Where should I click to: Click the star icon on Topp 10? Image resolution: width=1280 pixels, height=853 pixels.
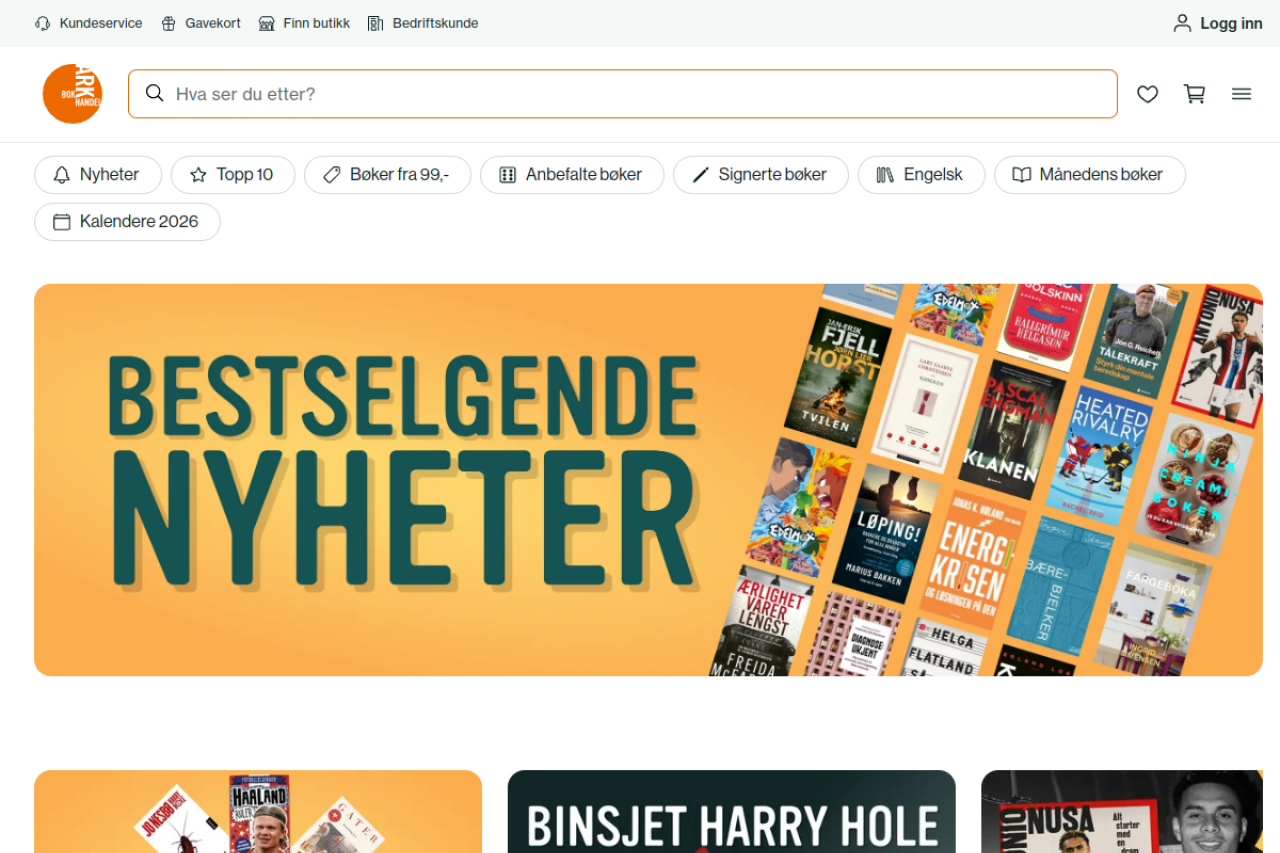[198, 175]
